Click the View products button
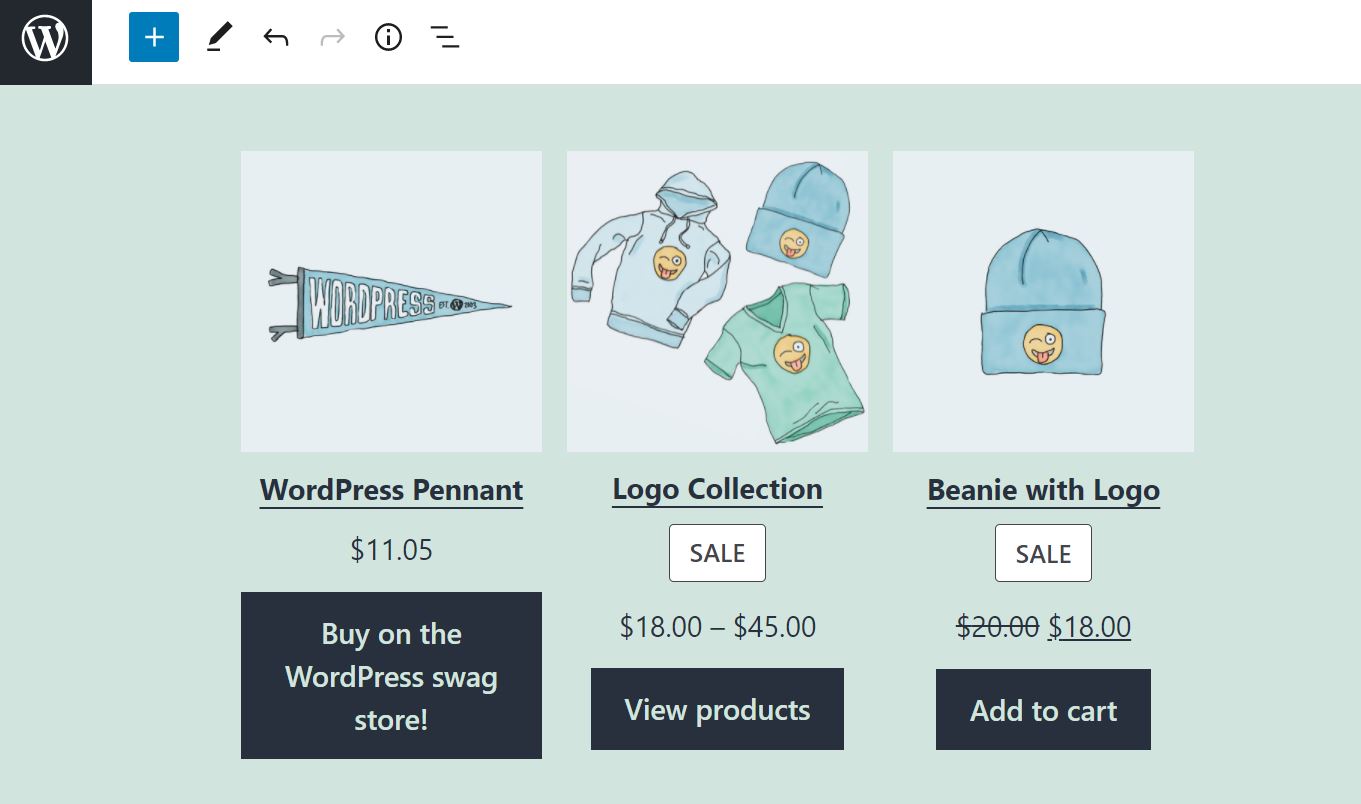The width and height of the screenshot is (1361, 804). 717,709
